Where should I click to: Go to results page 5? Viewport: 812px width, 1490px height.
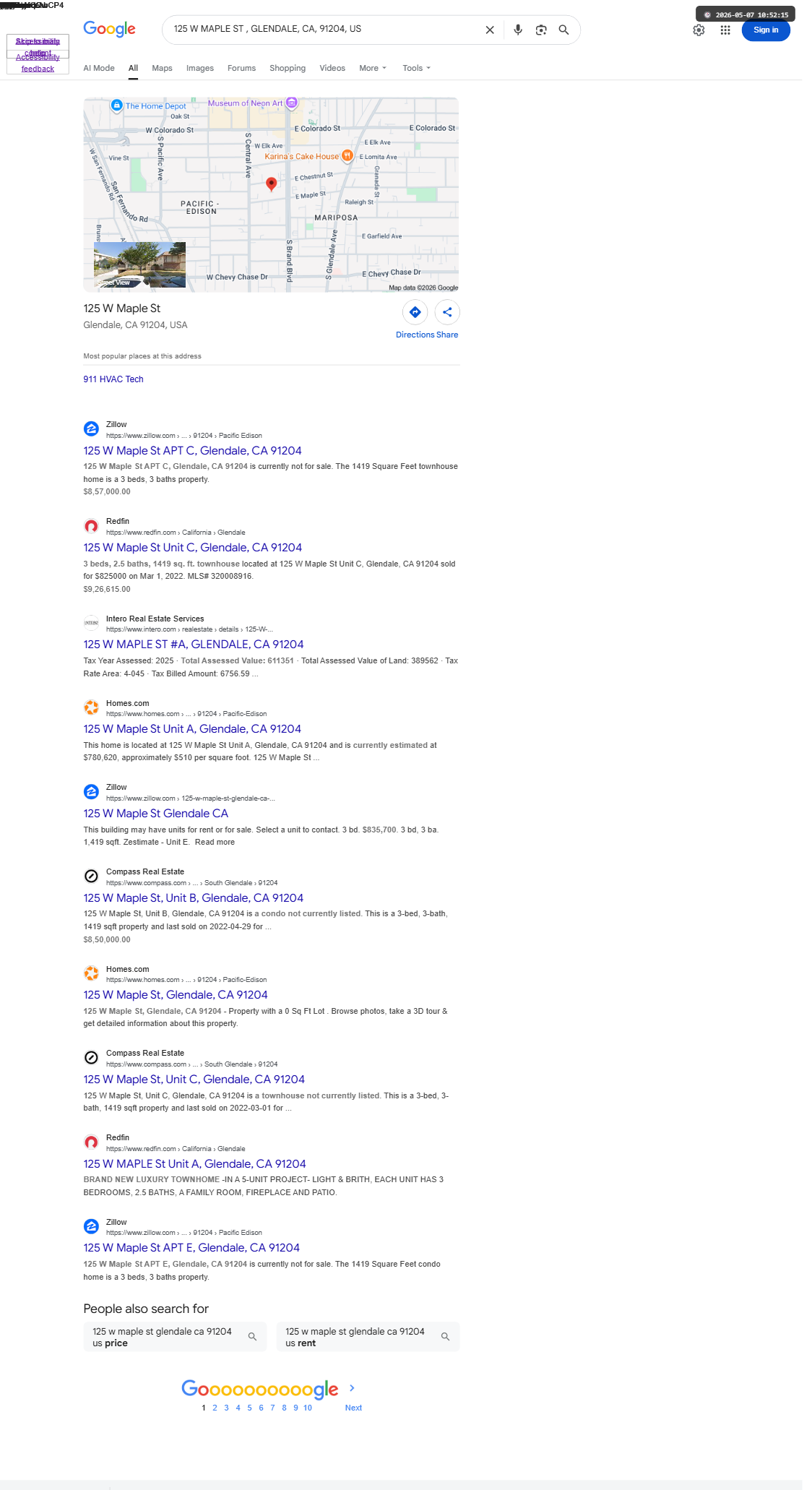pos(249,1408)
